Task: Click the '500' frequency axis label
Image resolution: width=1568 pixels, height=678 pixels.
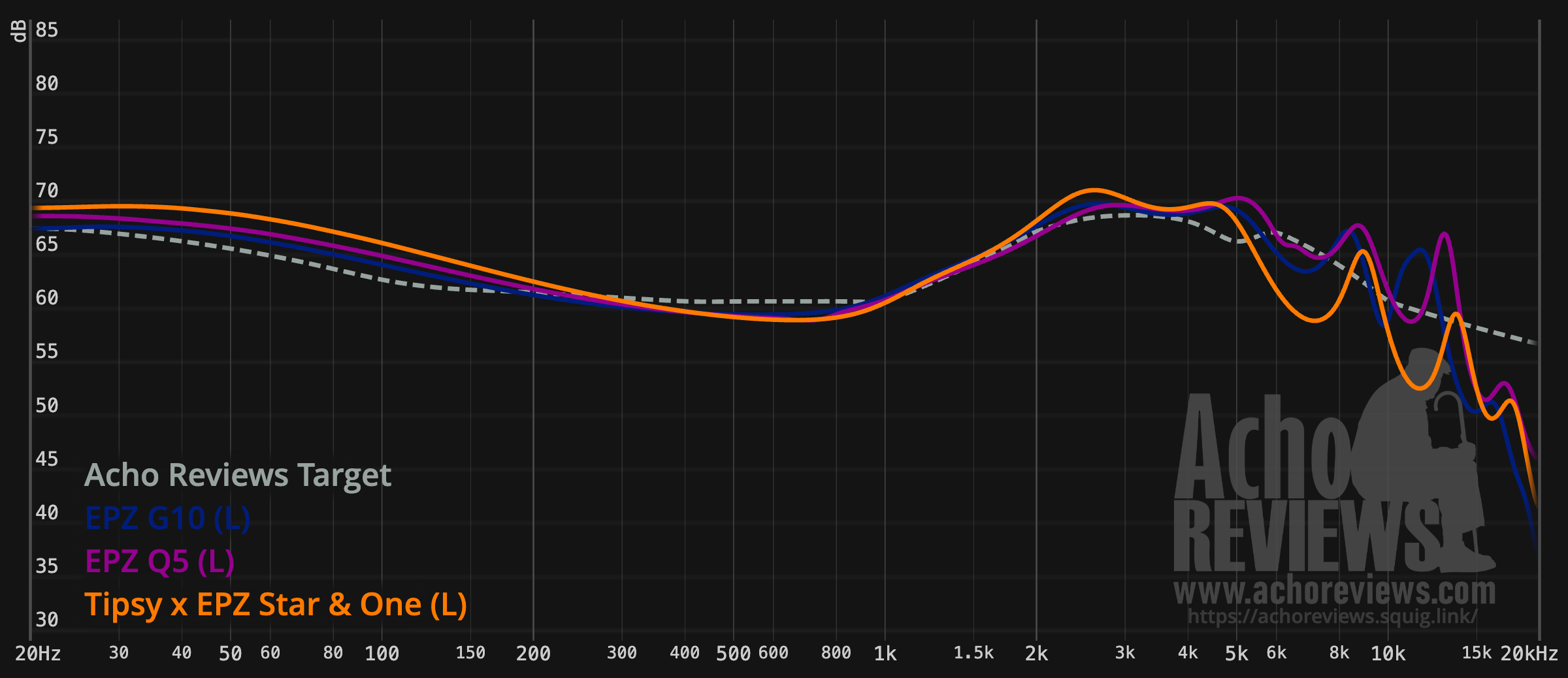Action: pos(733,653)
